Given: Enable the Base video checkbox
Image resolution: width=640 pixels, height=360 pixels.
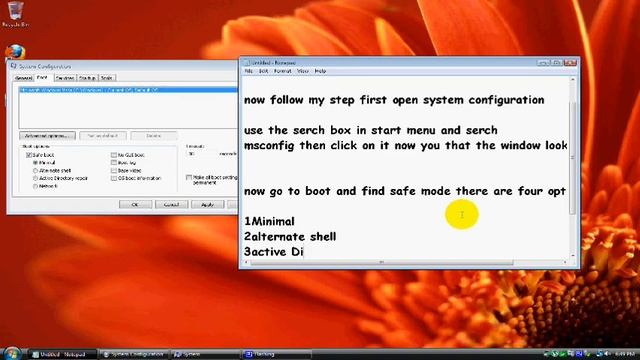Looking at the screenshot, I should click(113, 171).
